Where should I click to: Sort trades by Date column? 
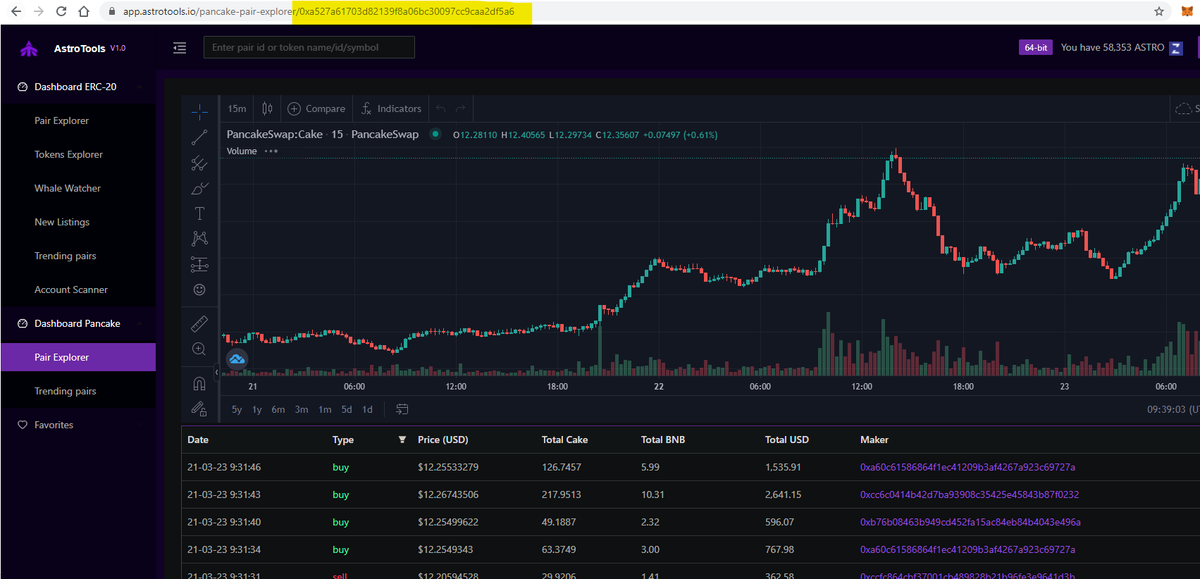(198, 439)
